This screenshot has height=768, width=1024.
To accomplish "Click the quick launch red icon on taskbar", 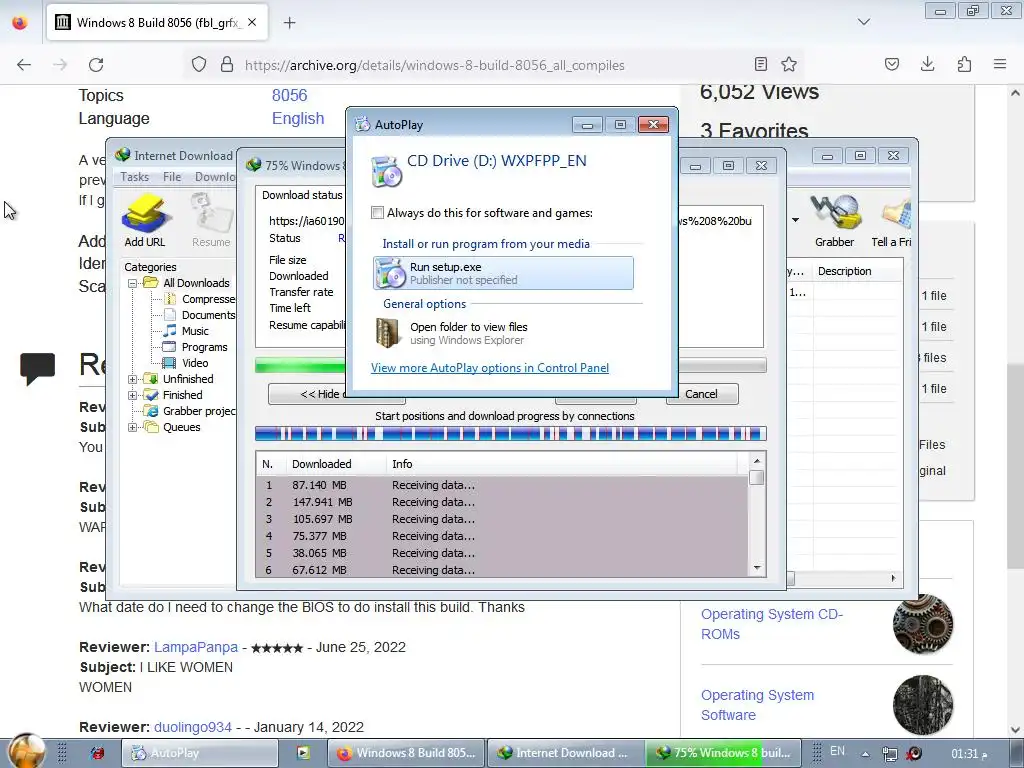I will coord(97,753).
